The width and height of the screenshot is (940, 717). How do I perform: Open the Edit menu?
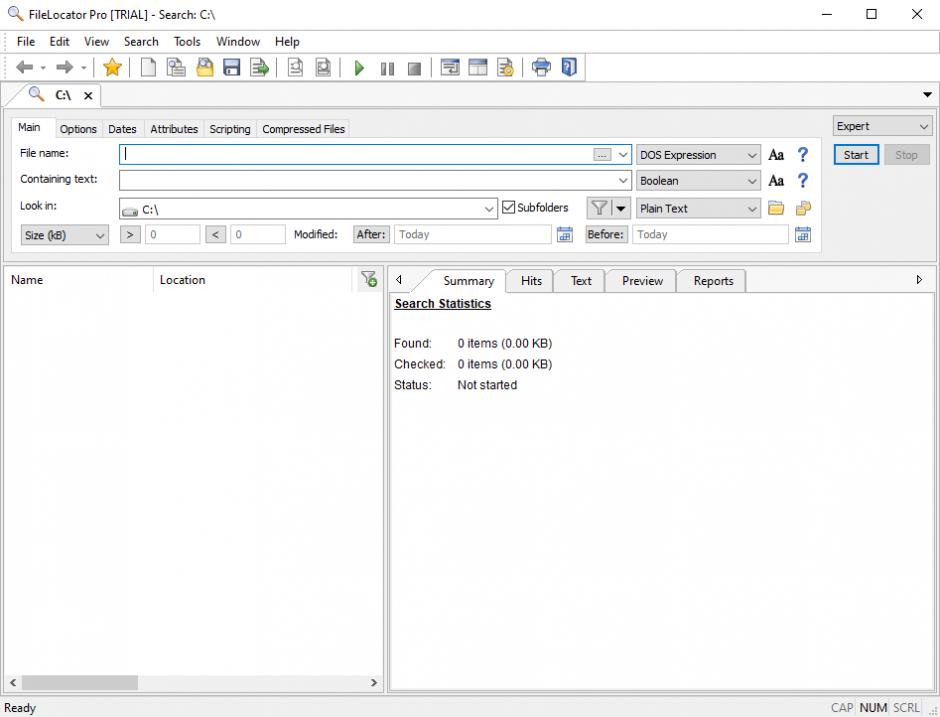[x=59, y=41]
